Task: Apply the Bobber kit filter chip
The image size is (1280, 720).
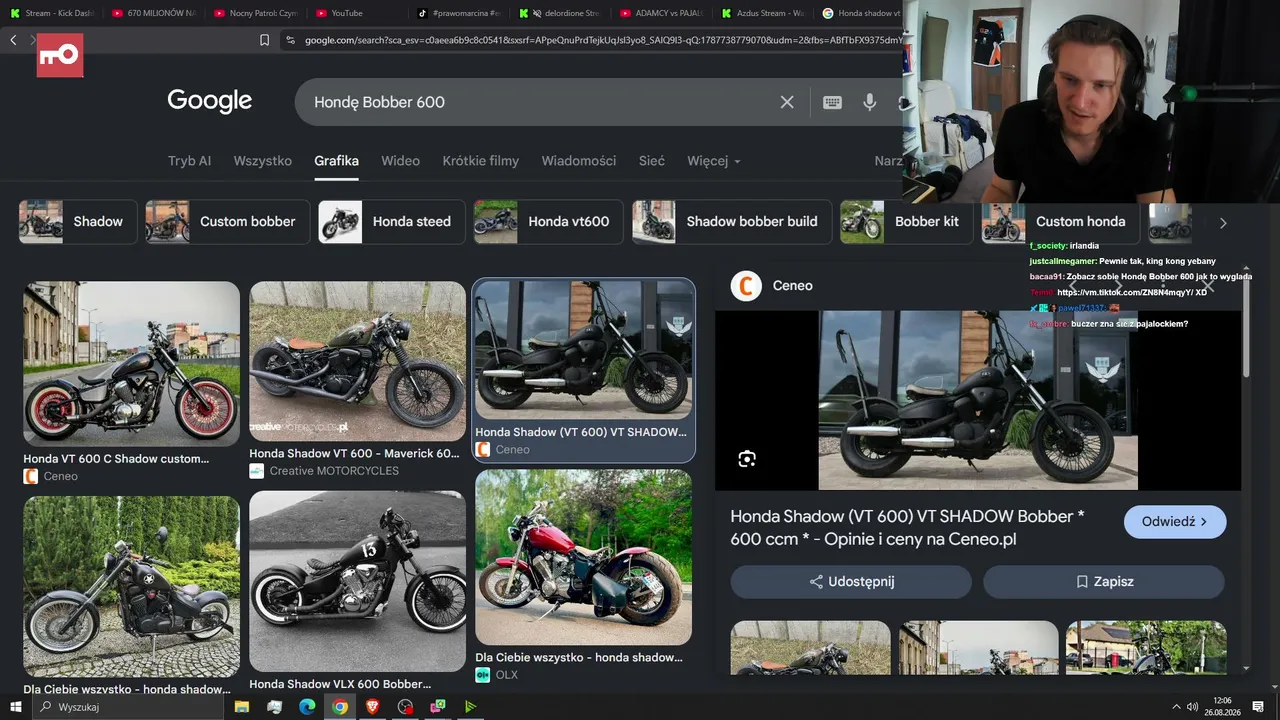Action: click(x=905, y=222)
